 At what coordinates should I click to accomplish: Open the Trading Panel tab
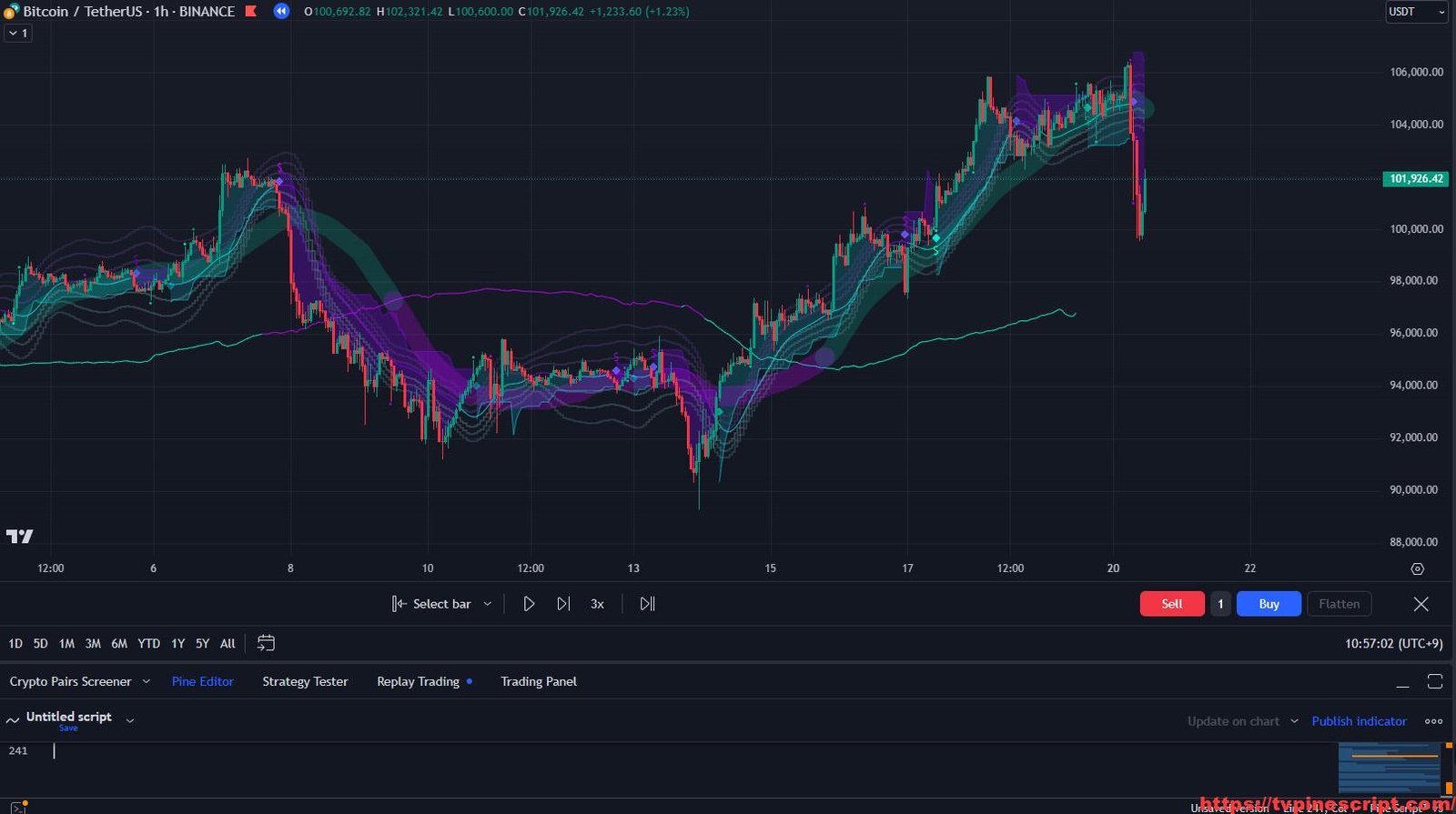click(x=538, y=681)
